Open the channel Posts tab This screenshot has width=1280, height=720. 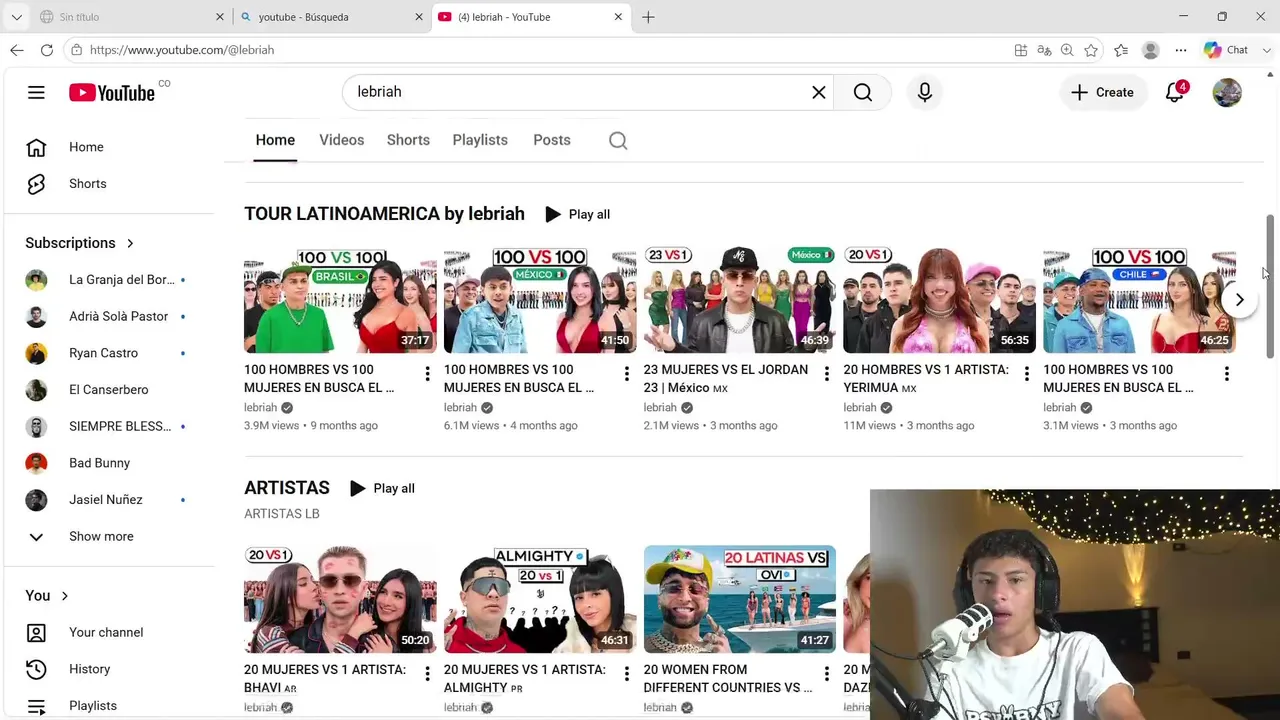[x=552, y=140]
